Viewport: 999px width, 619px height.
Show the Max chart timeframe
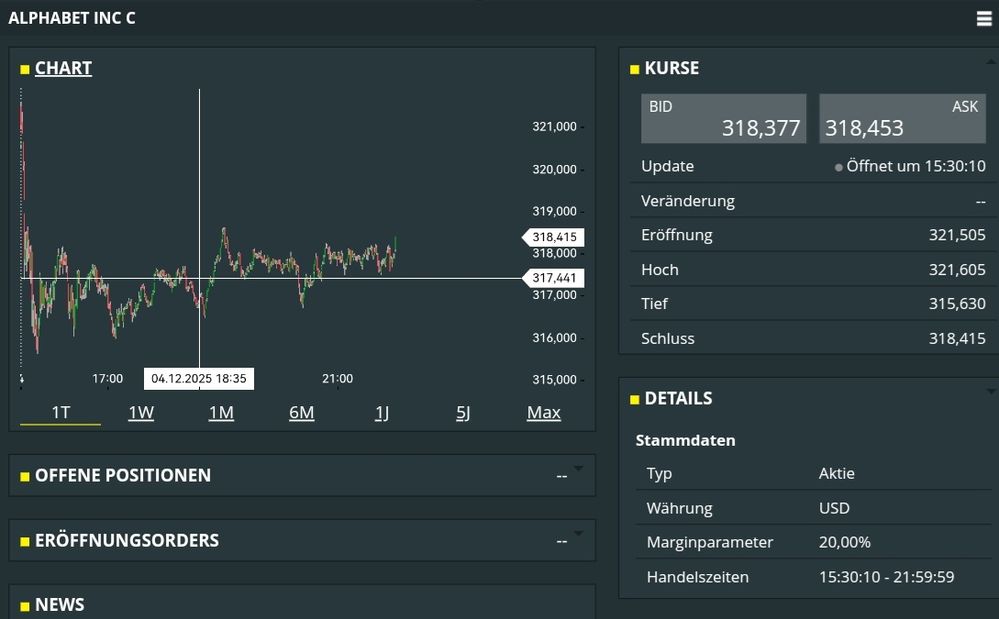coord(543,413)
